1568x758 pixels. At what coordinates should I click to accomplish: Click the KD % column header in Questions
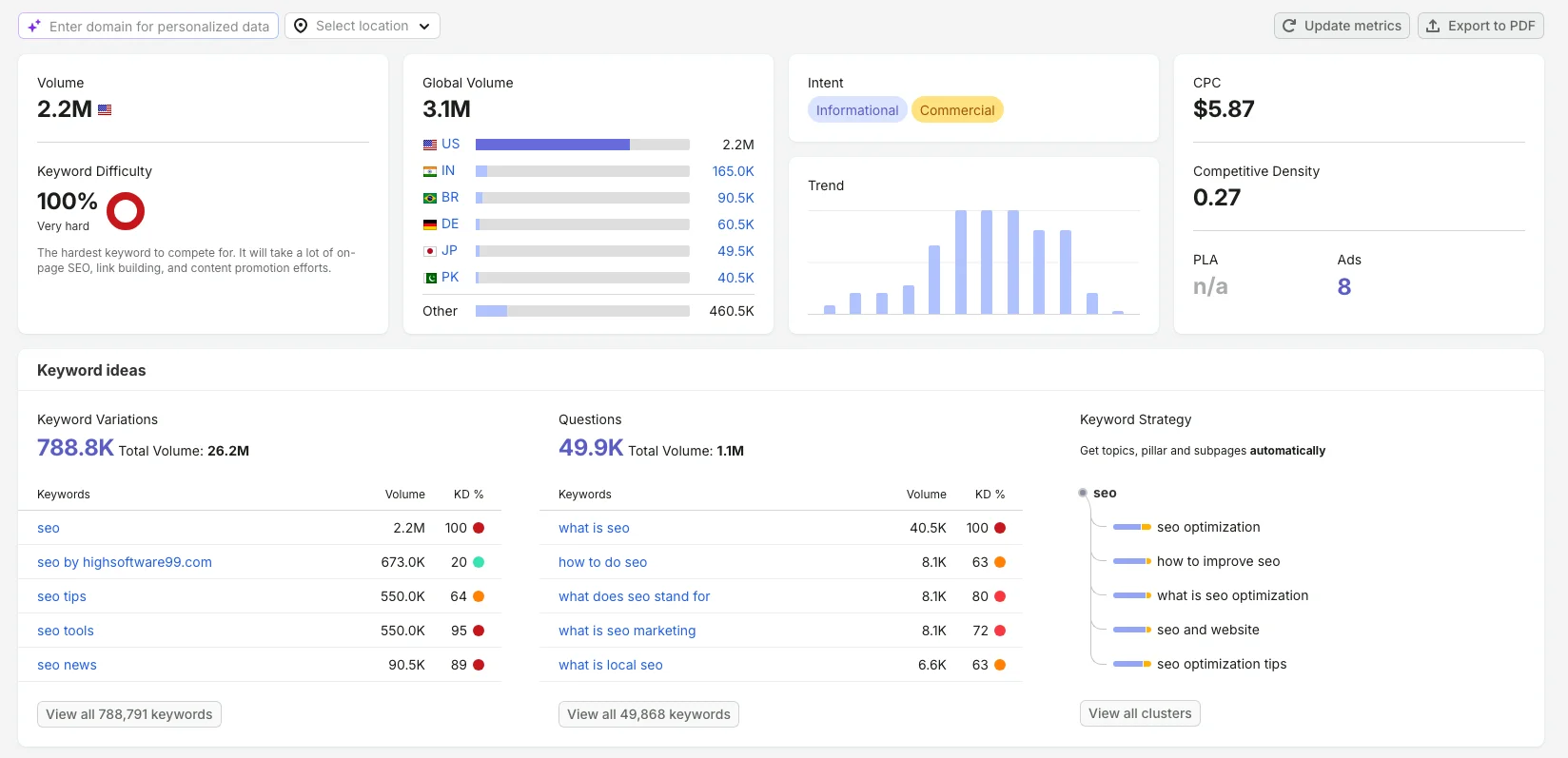tap(990, 495)
